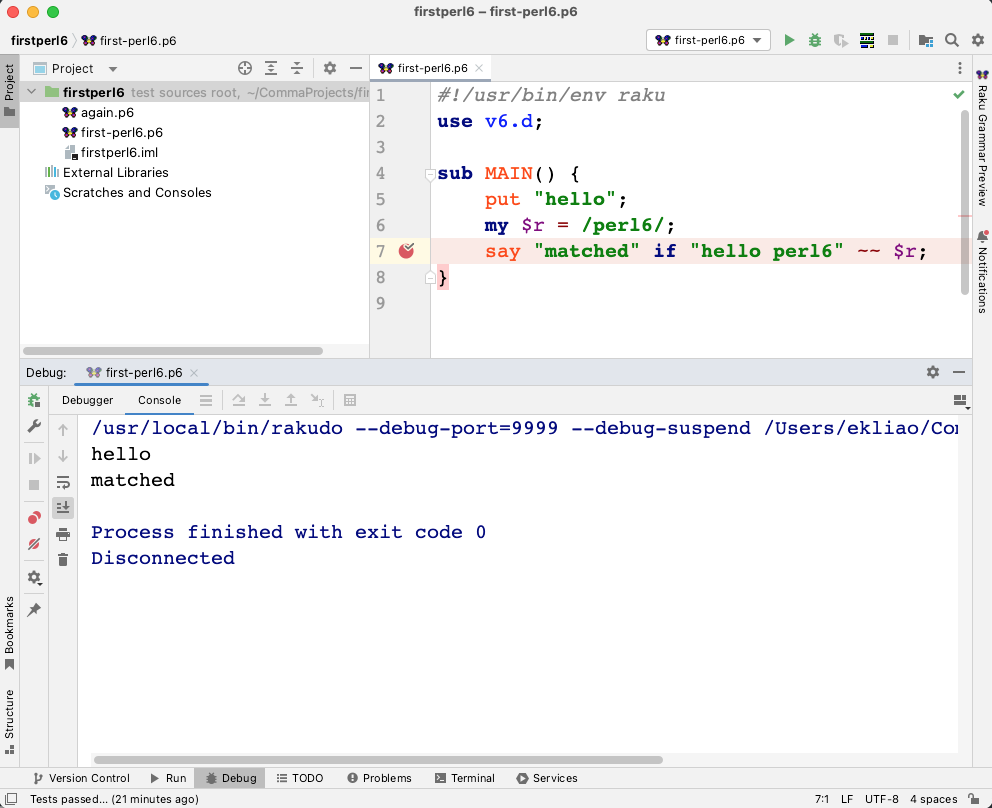Open the Problems tool window tab
This screenshot has height=808, width=992.
point(380,778)
